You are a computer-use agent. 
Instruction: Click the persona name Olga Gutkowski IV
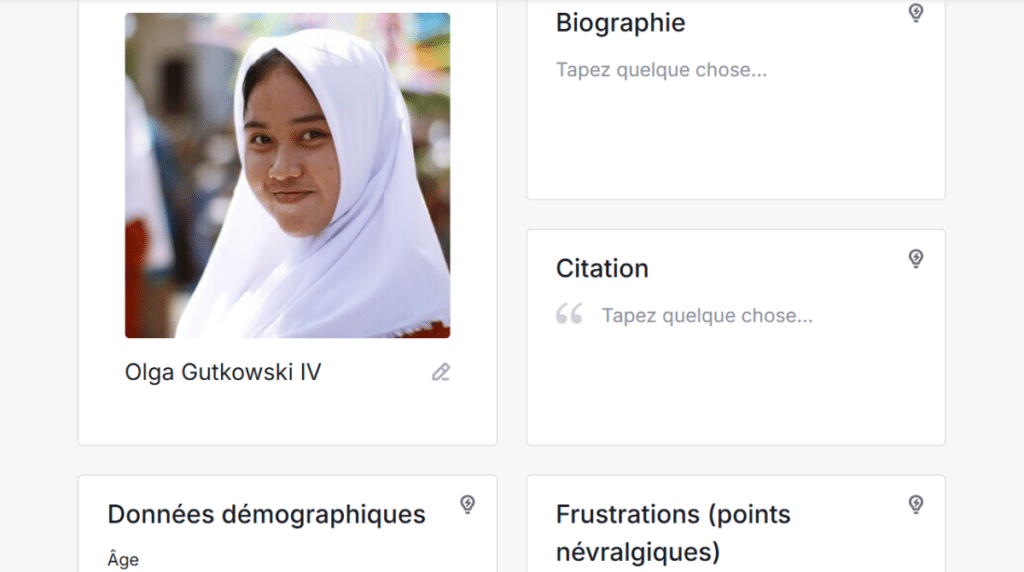coord(223,372)
